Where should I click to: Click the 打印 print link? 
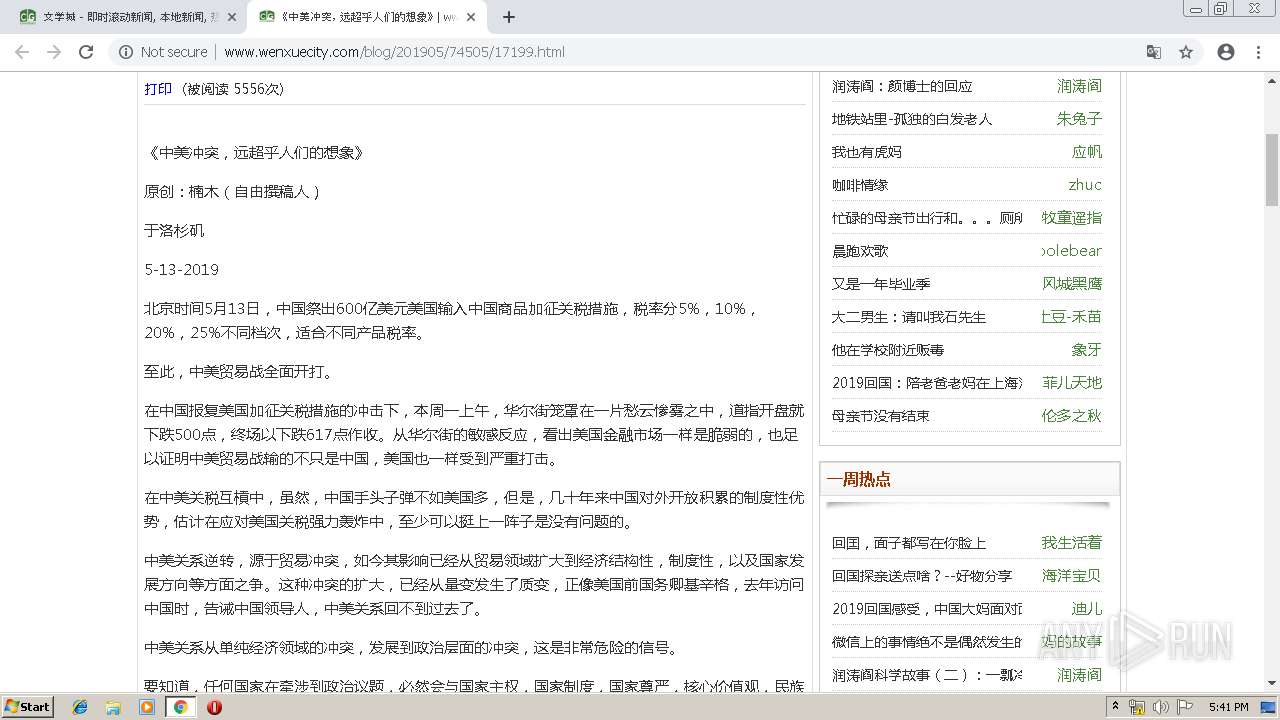[158, 89]
